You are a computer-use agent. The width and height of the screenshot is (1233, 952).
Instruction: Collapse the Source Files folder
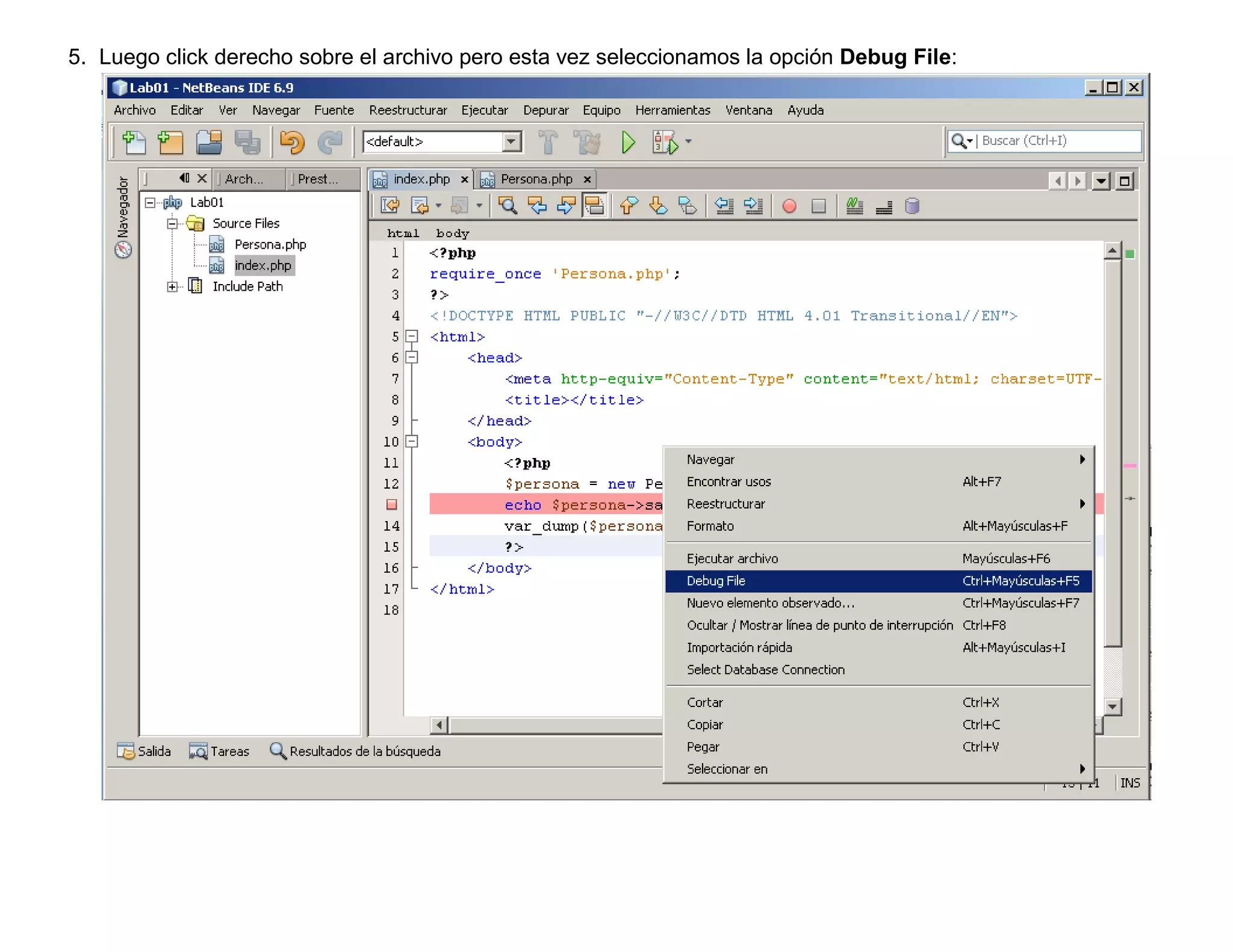(172, 224)
